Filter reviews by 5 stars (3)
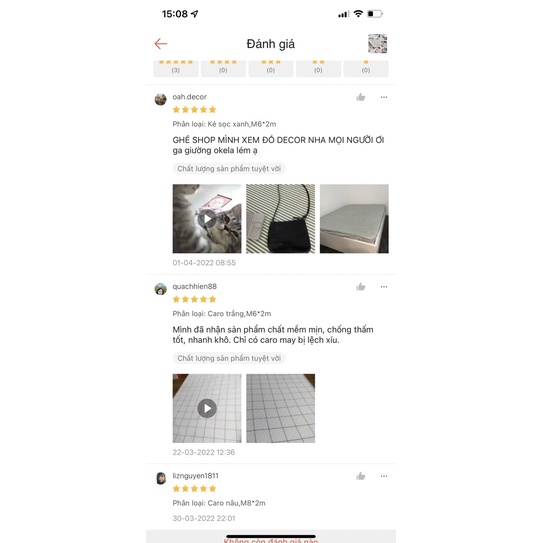The height and width of the screenshot is (543, 543). click(176, 68)
